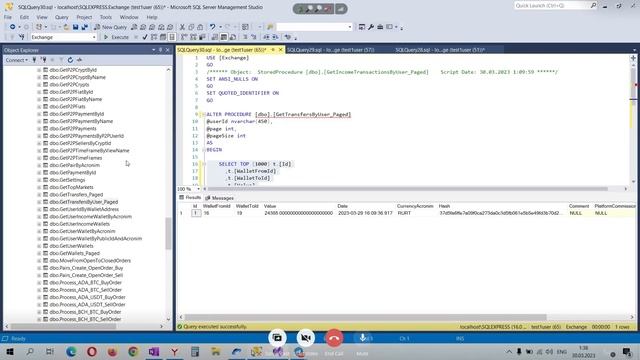640x360 pixels.
Task: Expand the dbo.GetSettings node
Action: (39, 180)
